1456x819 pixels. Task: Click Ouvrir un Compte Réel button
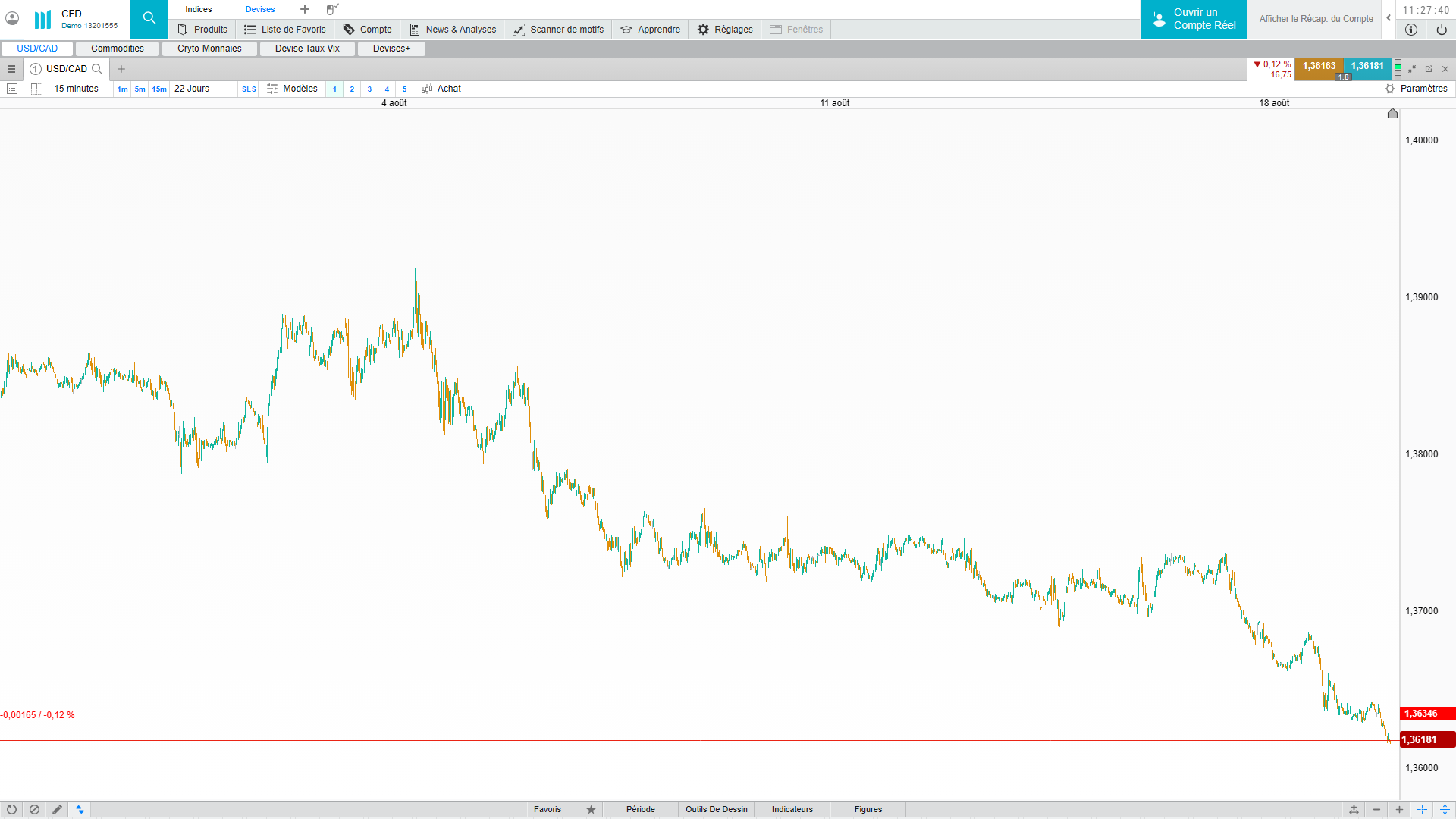pyautogui.click(x=1194, y=19)
